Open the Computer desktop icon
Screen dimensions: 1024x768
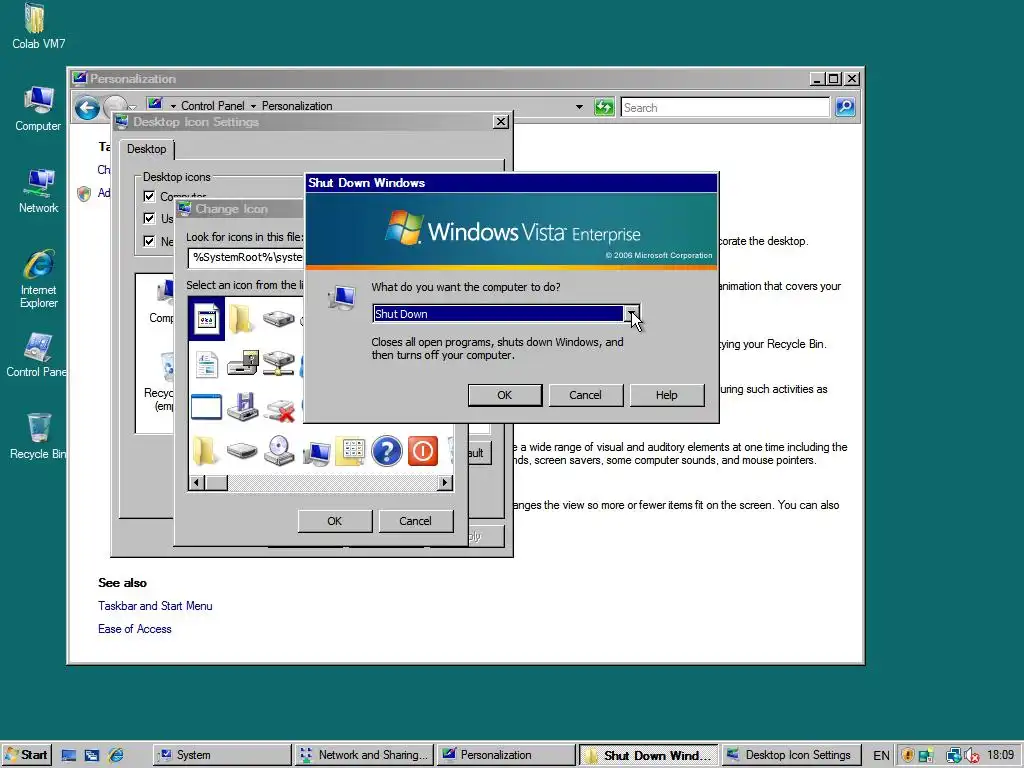pyautogui.click(x=38, y=108)
